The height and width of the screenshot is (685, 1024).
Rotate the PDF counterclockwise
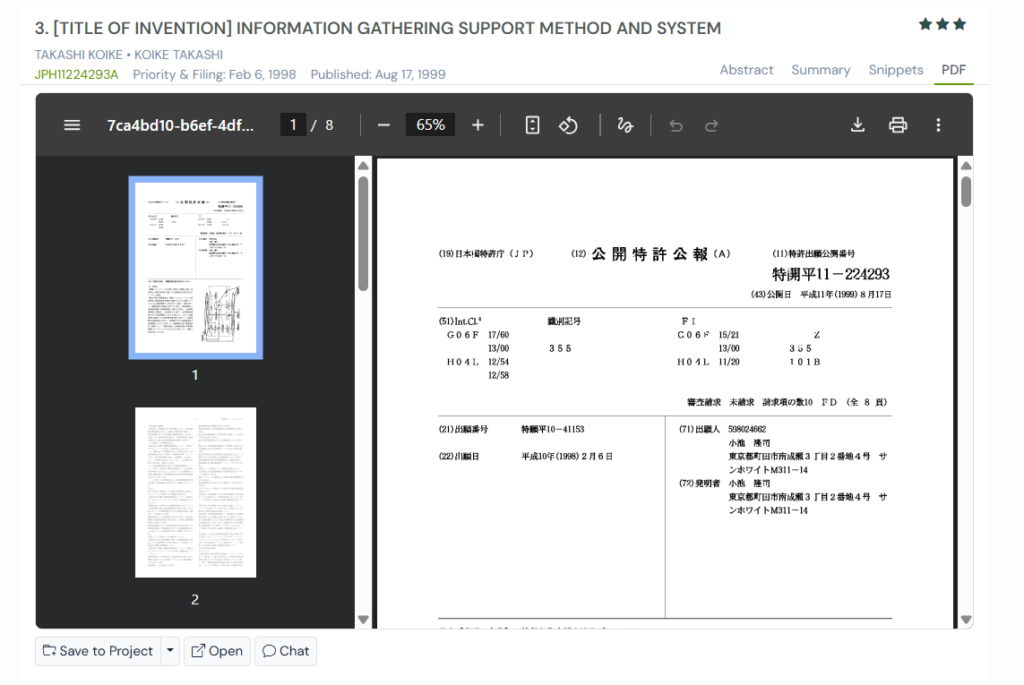click(568, 125)
